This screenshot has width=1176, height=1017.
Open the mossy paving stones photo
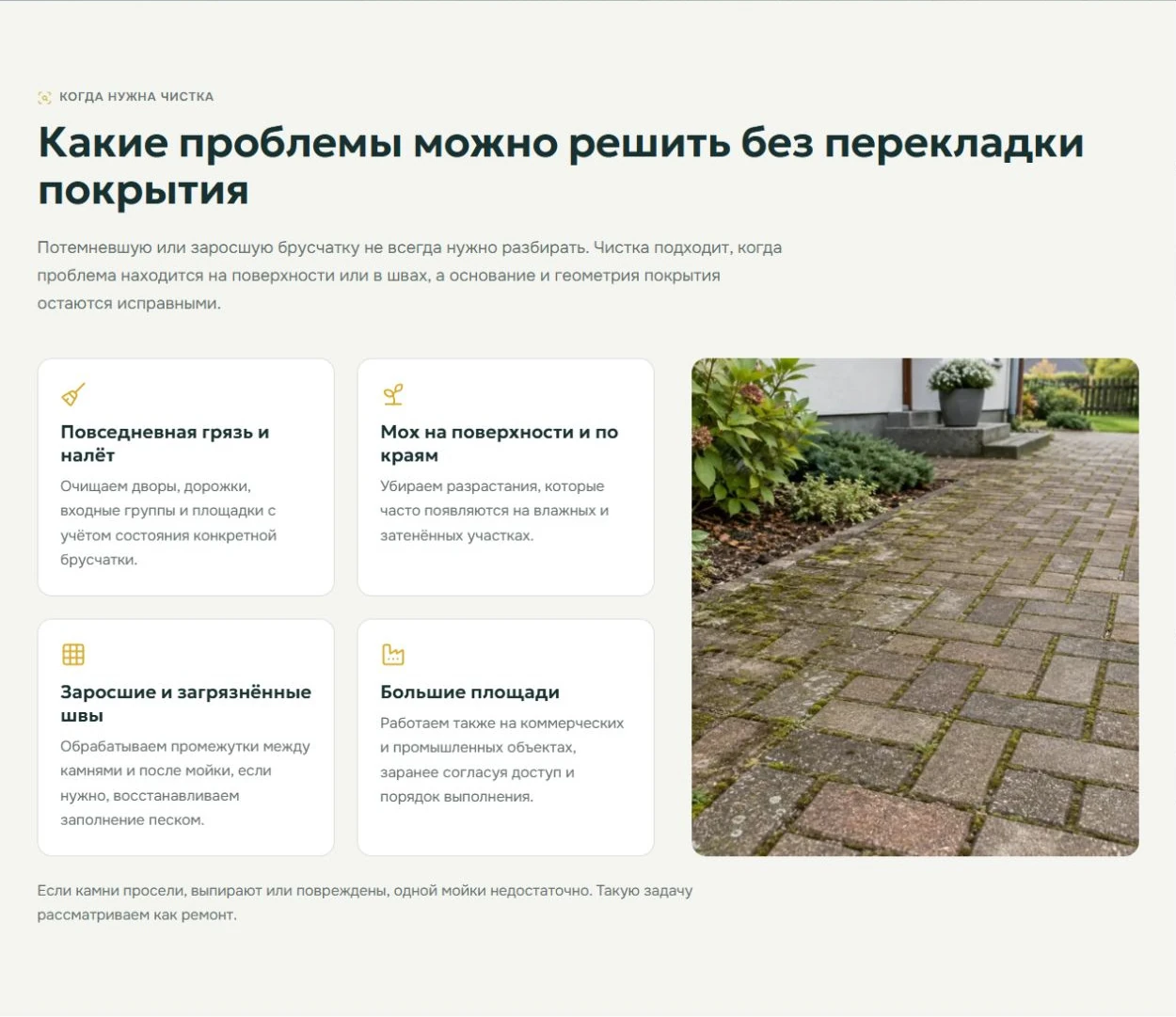914,607
